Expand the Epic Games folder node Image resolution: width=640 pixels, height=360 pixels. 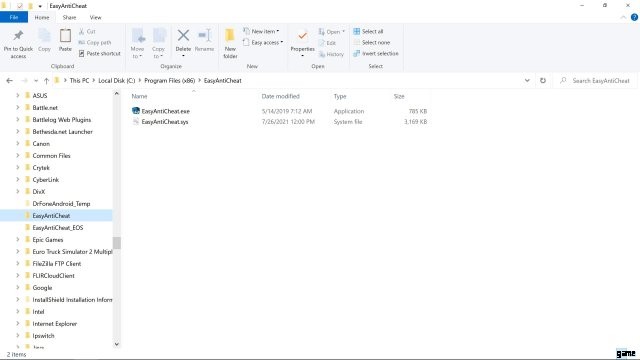coord(18,240)
